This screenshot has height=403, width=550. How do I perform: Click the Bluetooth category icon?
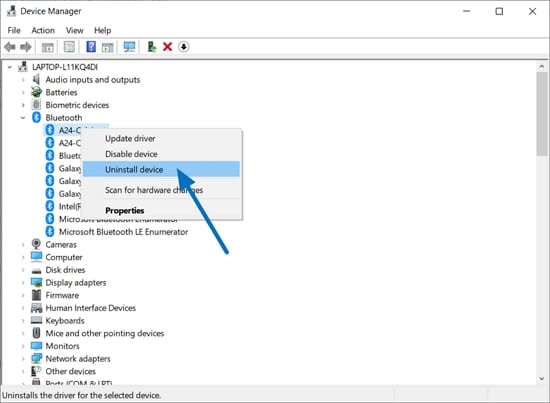(36, 117)
